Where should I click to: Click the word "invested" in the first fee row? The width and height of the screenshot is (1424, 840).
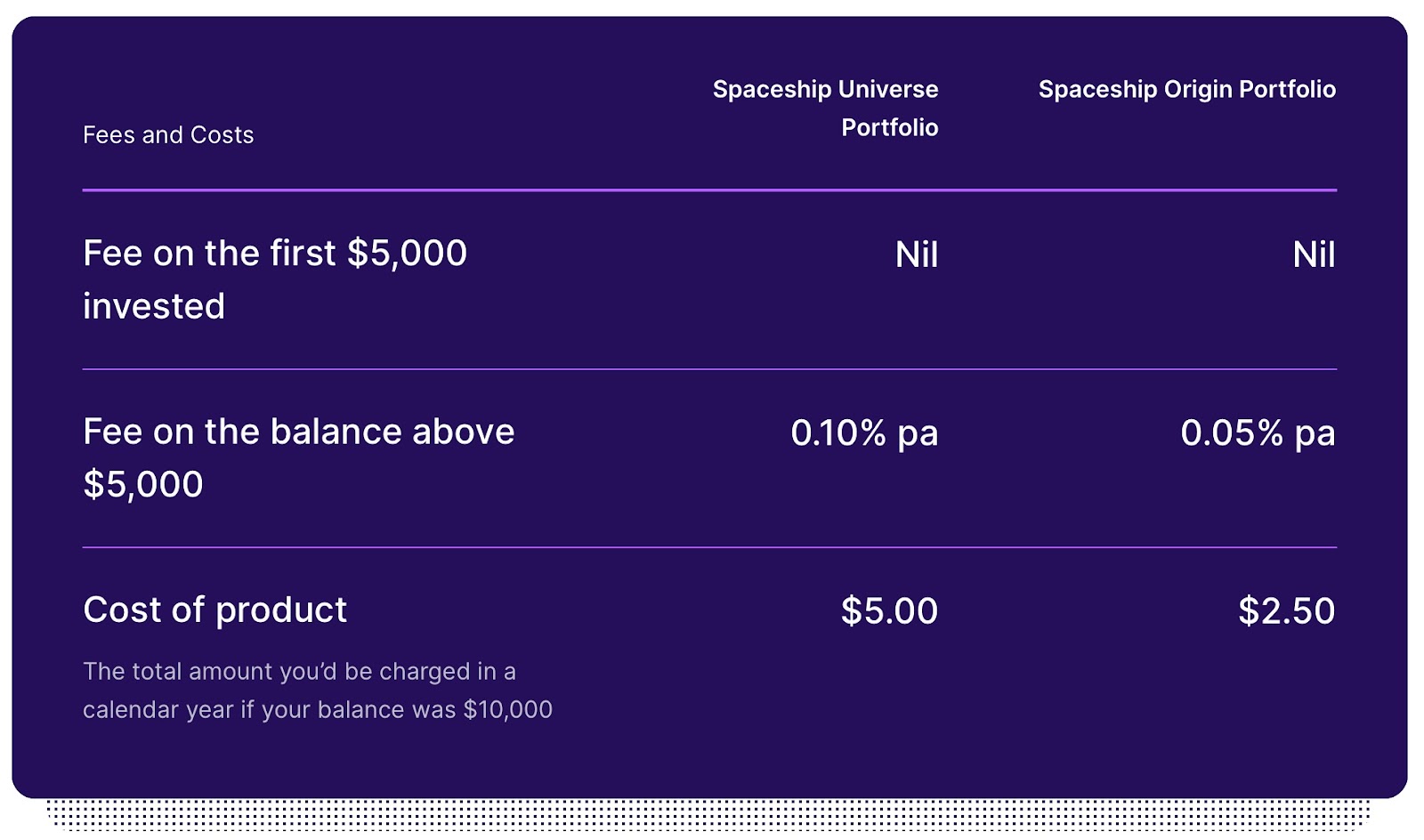point(154,307)
